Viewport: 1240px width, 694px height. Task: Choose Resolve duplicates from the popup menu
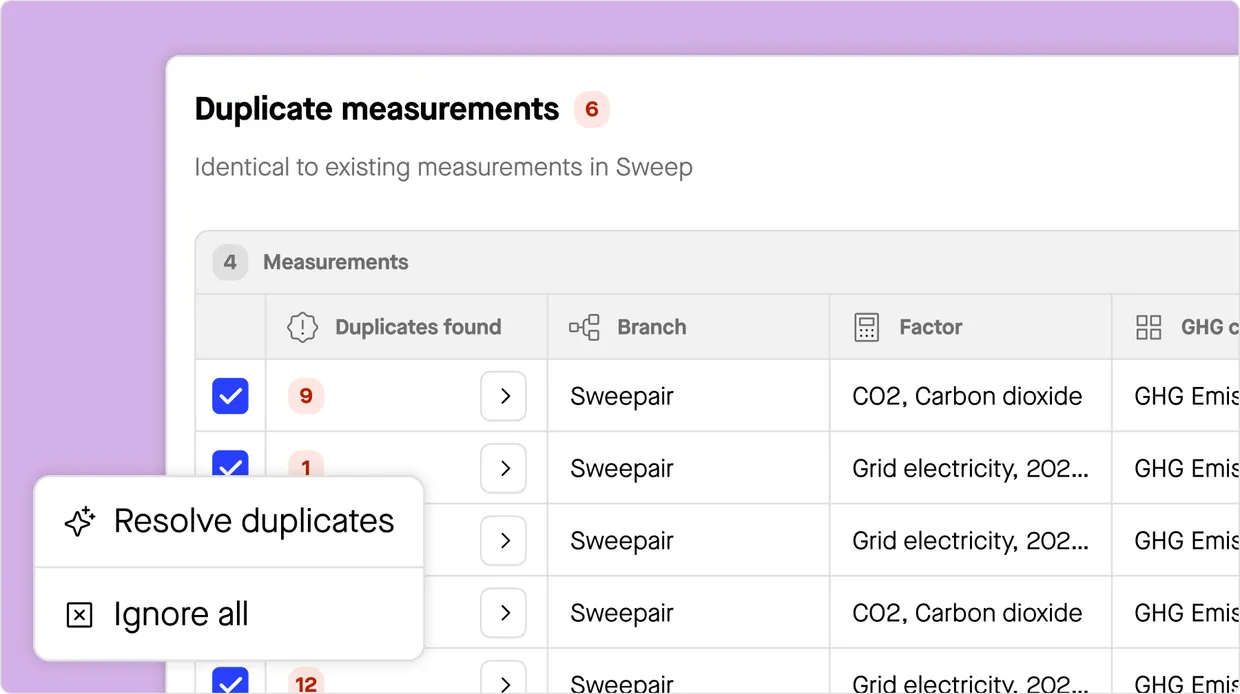[x=253, y=522]
